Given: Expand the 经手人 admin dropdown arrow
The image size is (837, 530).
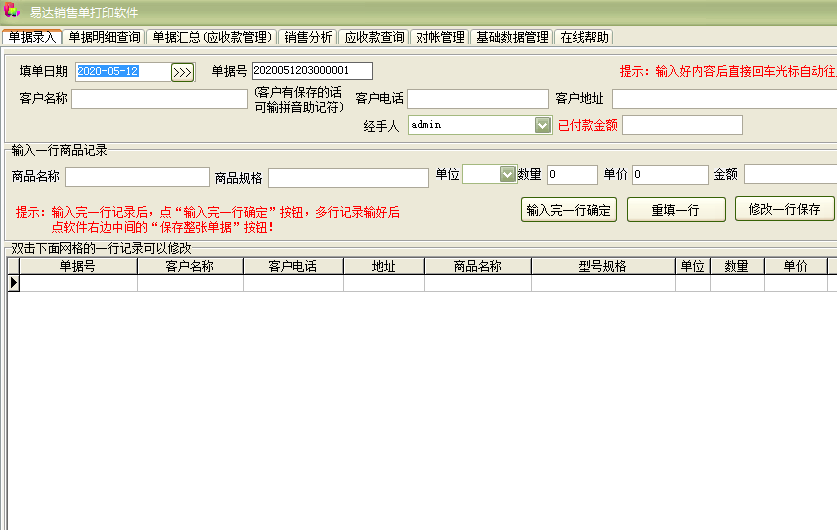Looking at the screenshot, I should pos(542,125).
